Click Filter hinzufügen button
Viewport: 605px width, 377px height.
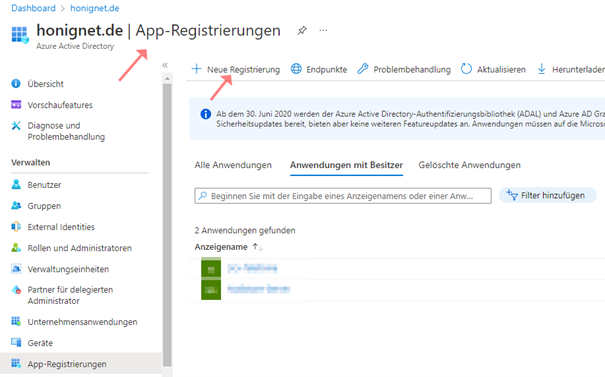pos(547,196)
